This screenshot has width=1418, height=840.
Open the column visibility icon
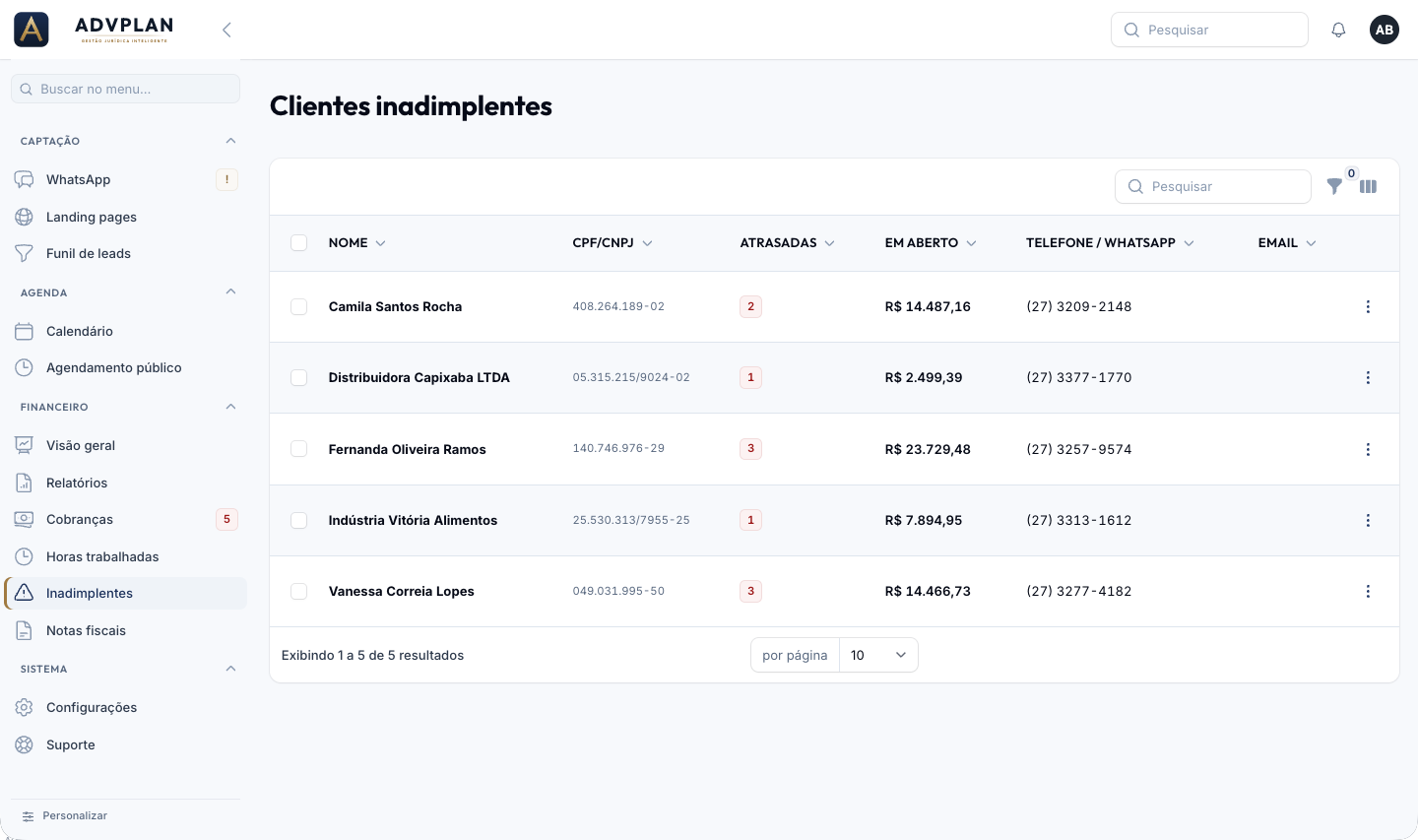pyautogui.click(x=1368, y=186)
